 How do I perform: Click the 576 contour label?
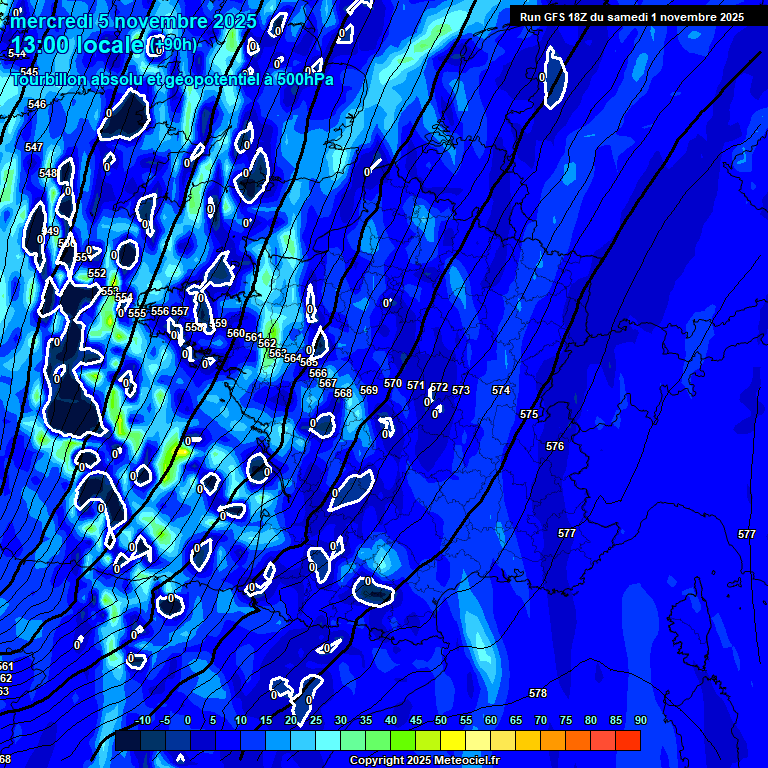point(555,446)
